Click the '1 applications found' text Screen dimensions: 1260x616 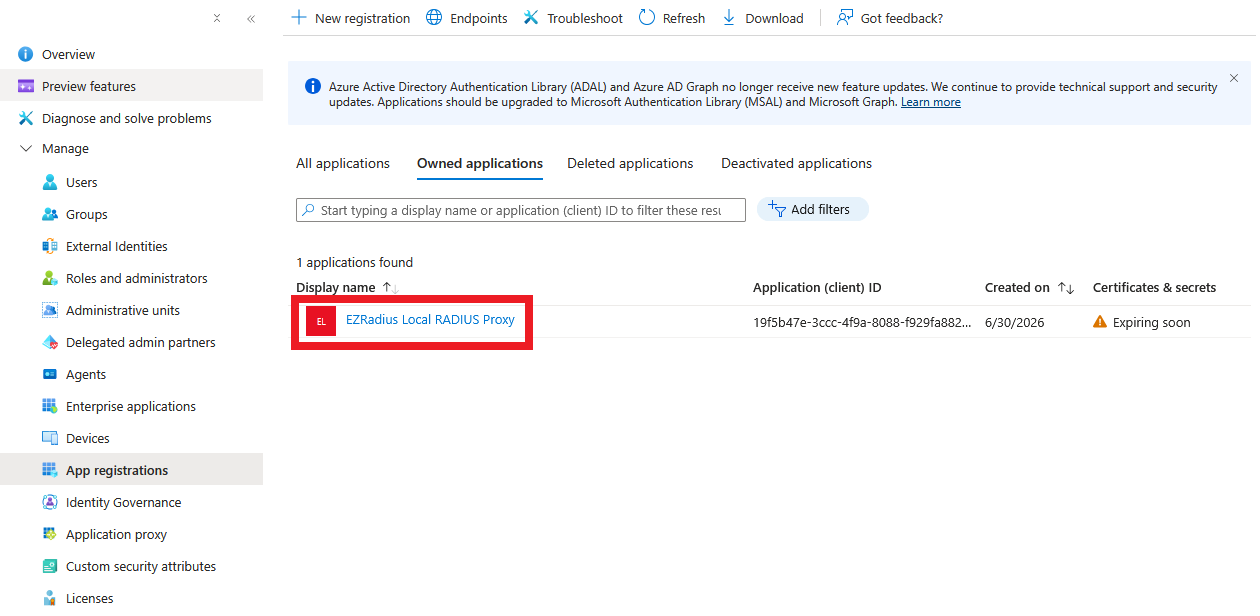click(x=354, y=262)
